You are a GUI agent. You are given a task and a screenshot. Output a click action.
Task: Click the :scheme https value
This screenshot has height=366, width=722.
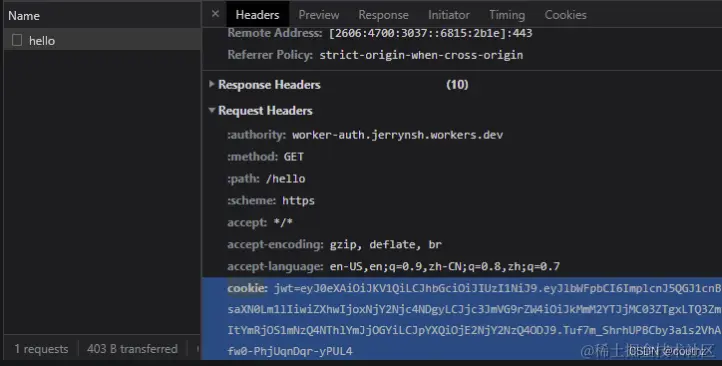(x=298, y=201)
